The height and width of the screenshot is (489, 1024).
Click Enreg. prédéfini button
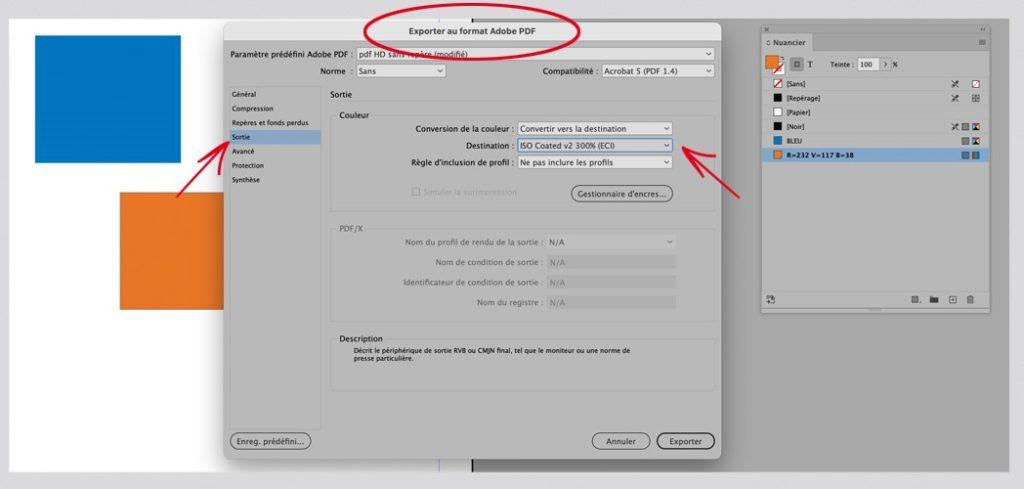click(x=270, y=441)
